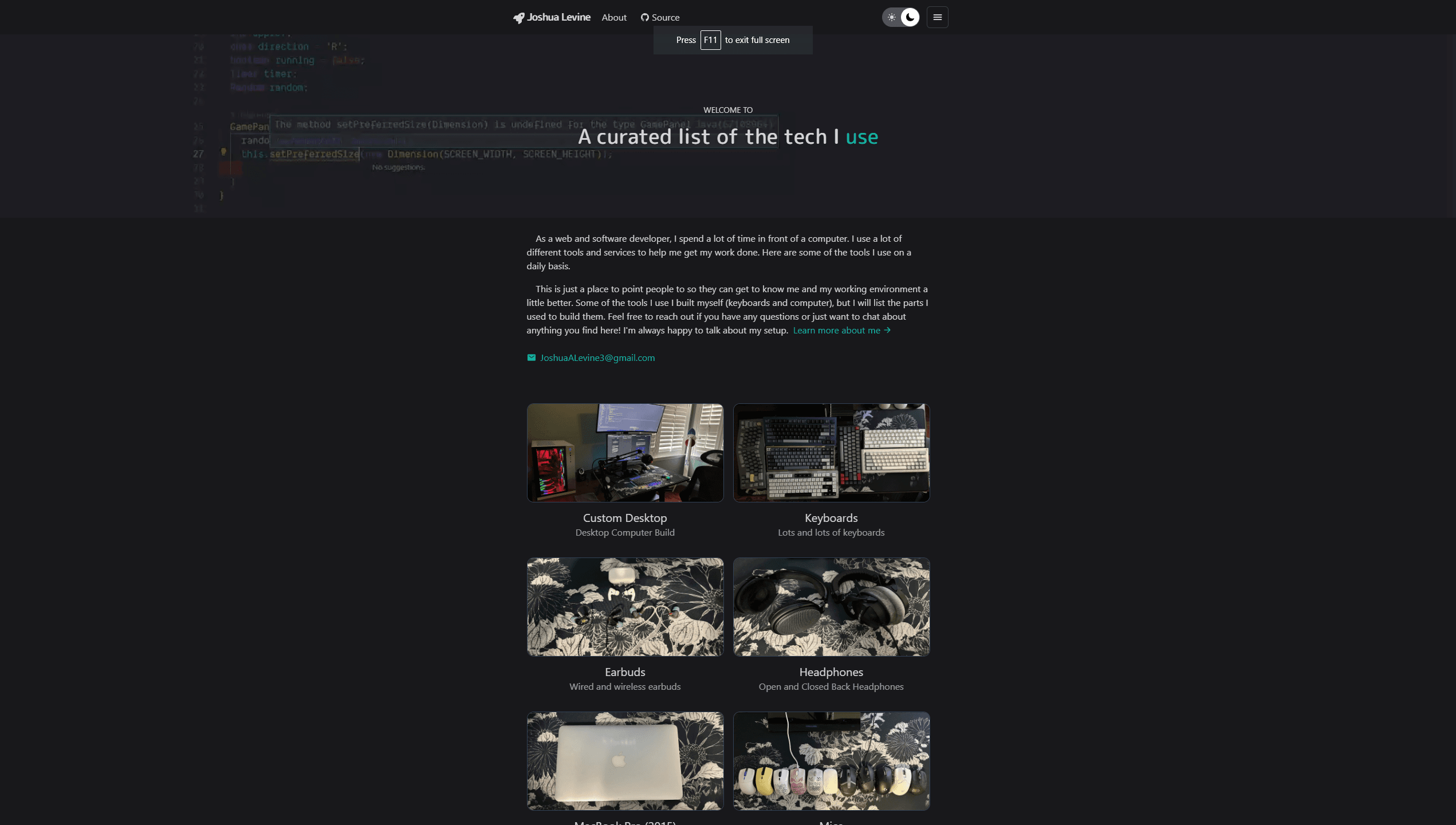Click 'Open and Closed Back Headphones' subtitle
The width and height of the screenshot is (1456, 825).
click(831, 687)
